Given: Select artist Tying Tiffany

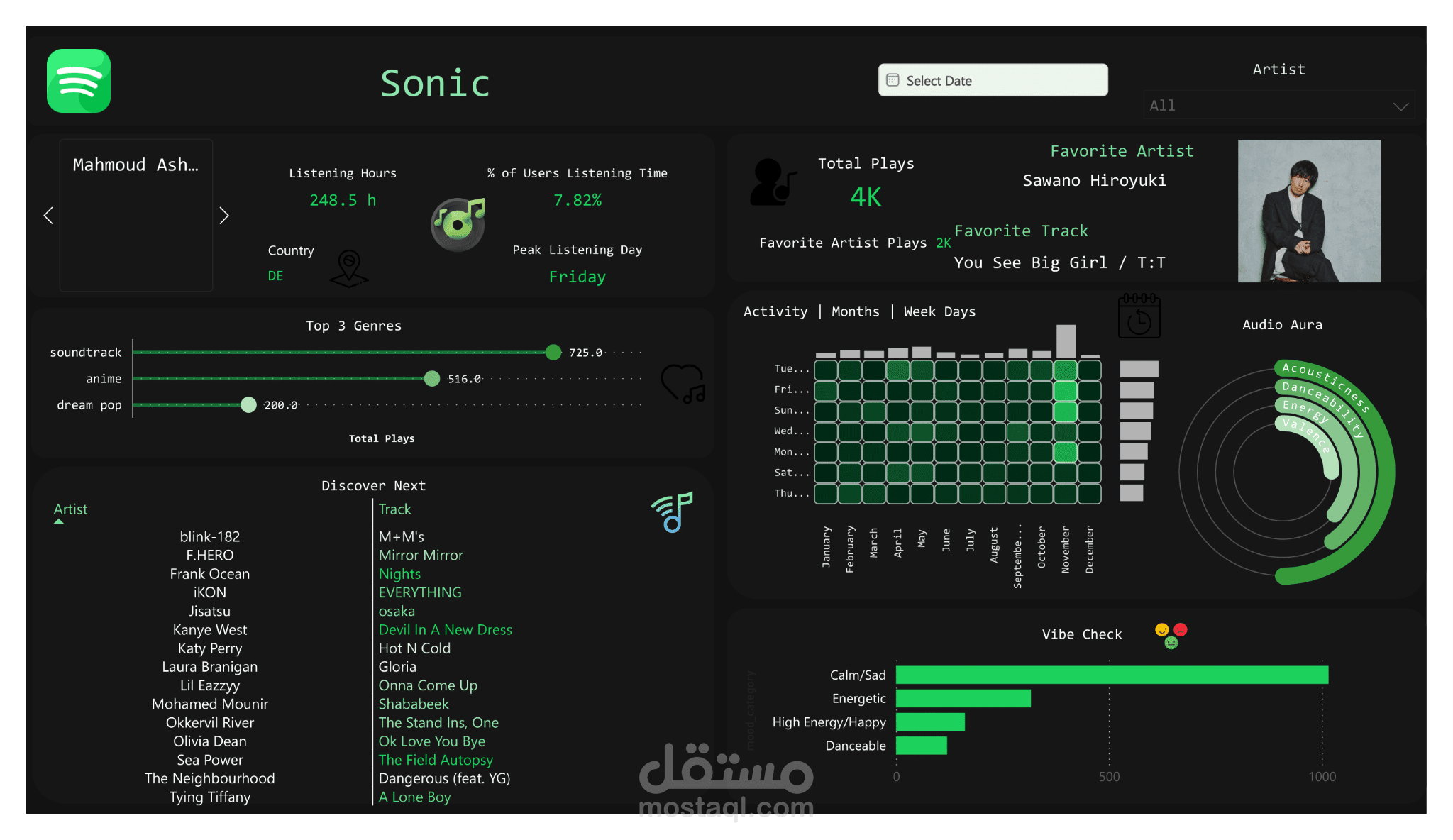Looking at the screenshot, I should tap(210, 797).
